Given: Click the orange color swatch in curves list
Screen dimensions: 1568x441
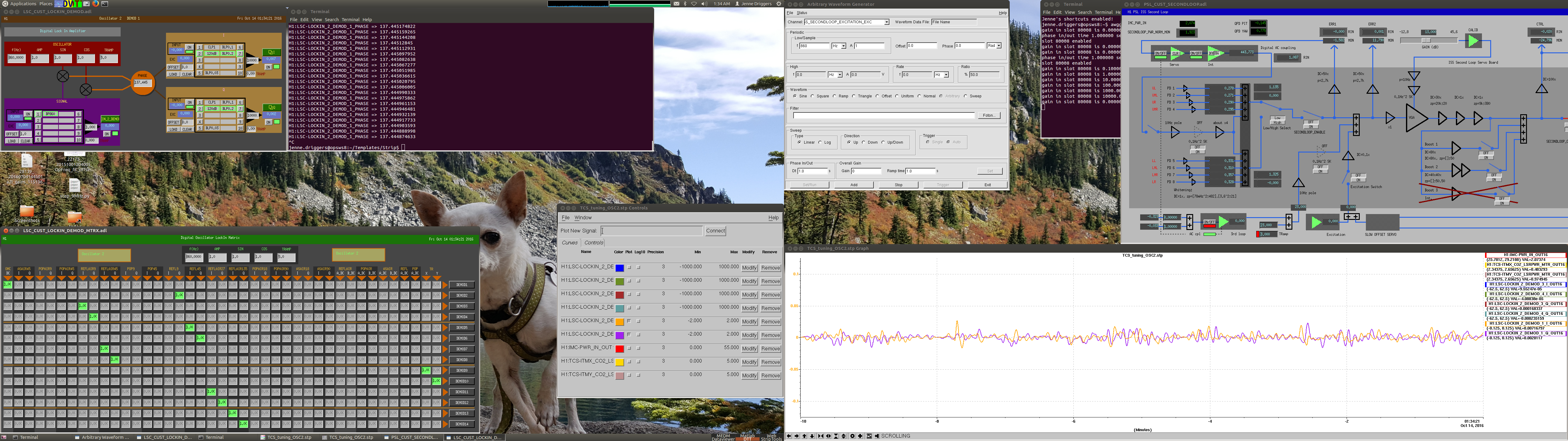Looking at the screenshot, I should pyautogui.click(x=620, y=322).
